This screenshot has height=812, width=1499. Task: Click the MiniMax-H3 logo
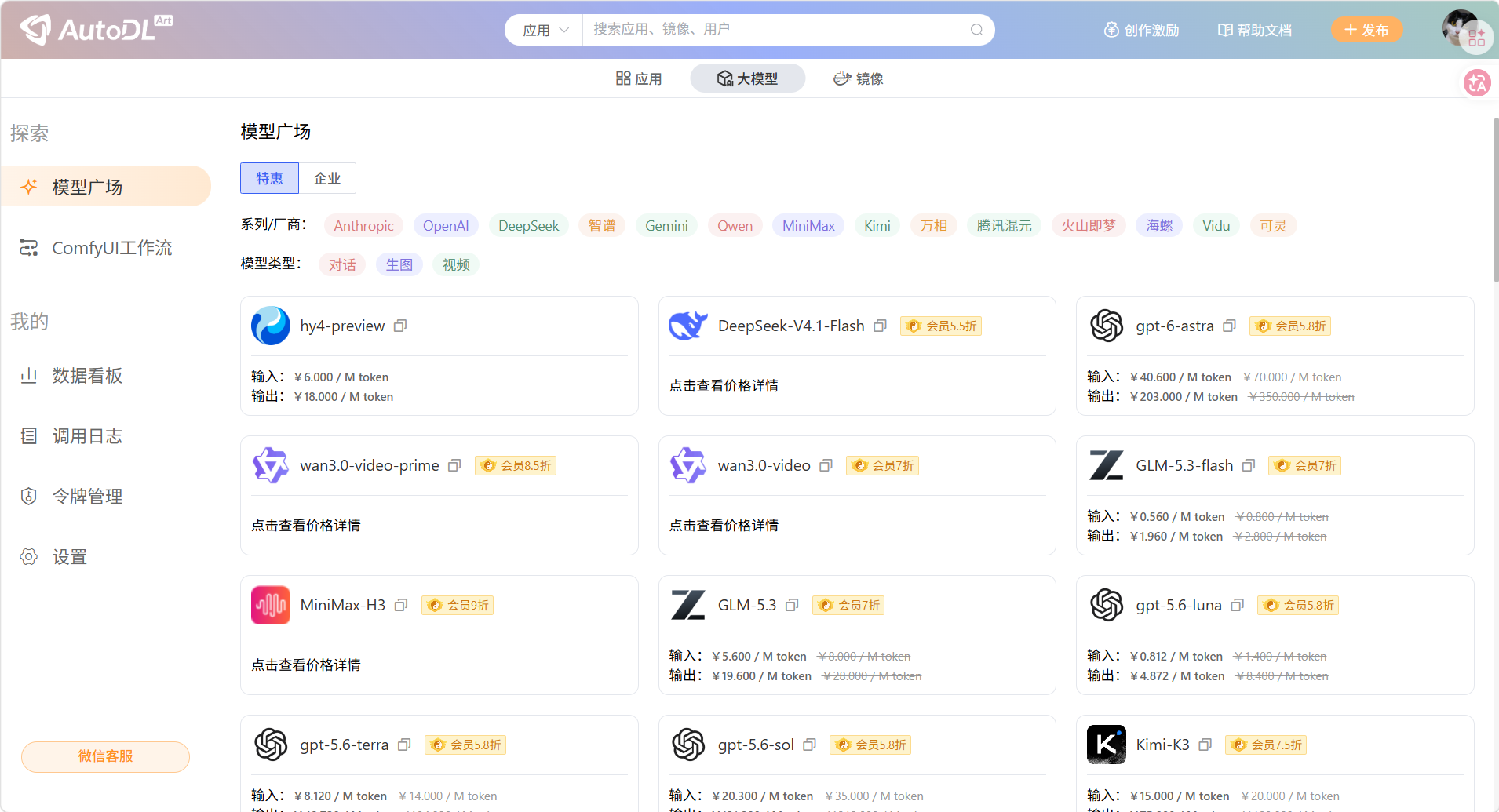[x=271, y=605]
